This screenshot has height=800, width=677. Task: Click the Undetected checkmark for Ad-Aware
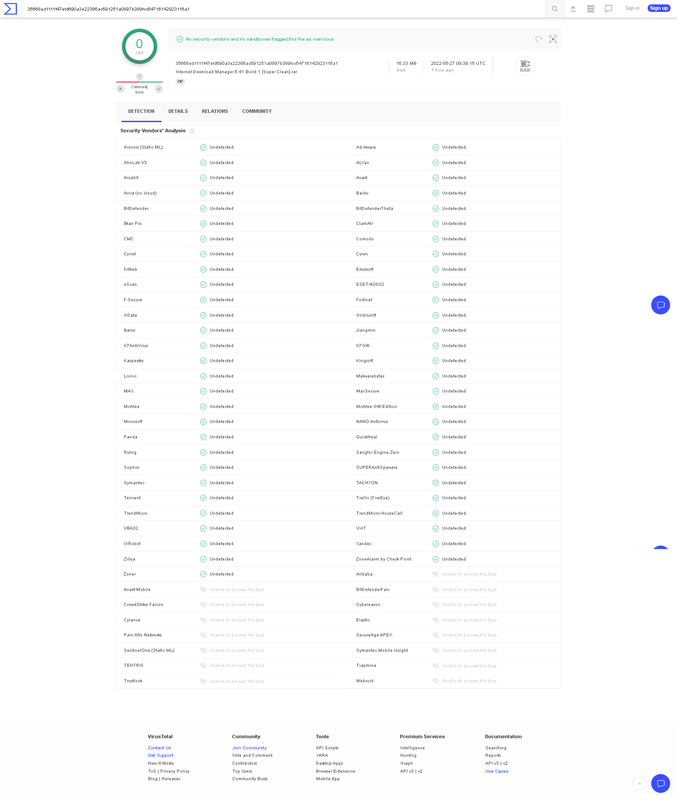[436, 147]
